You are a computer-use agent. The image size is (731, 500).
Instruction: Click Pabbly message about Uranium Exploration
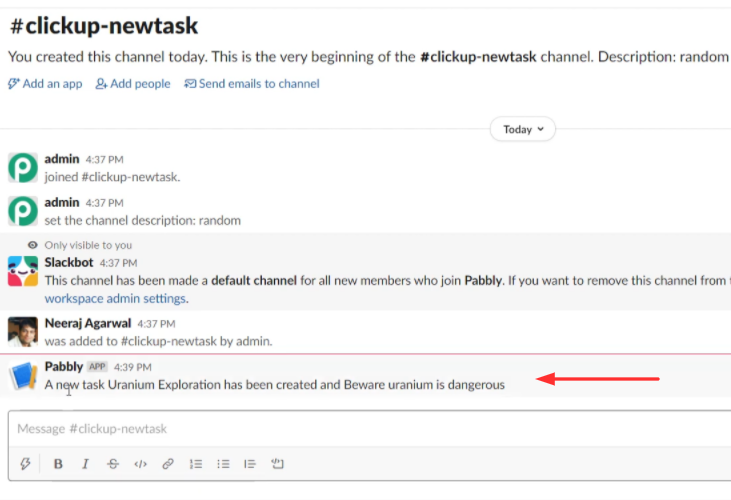tap(275, 384)
